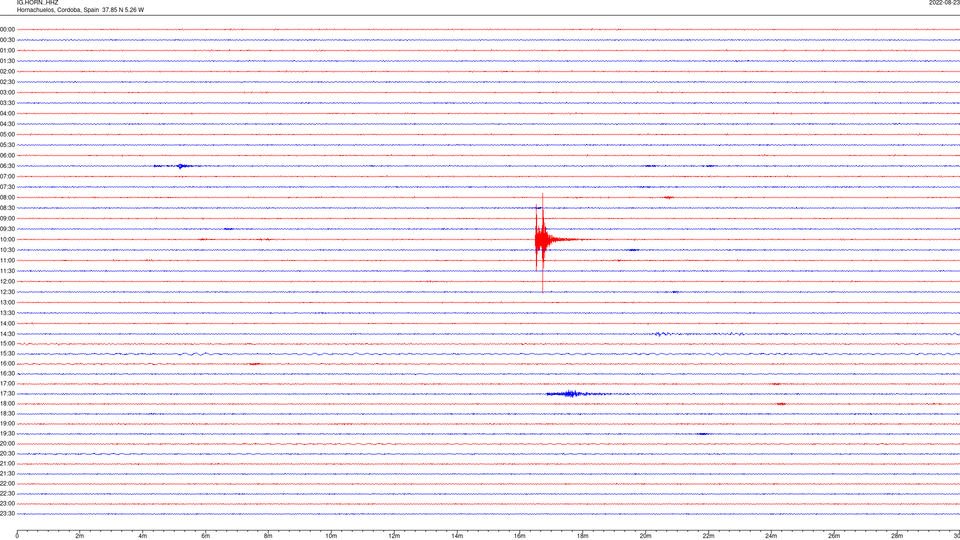The width and height of the screenshot is (960, 540).
Task: Click the 6m axis tick label
Action: click(206, 536)
